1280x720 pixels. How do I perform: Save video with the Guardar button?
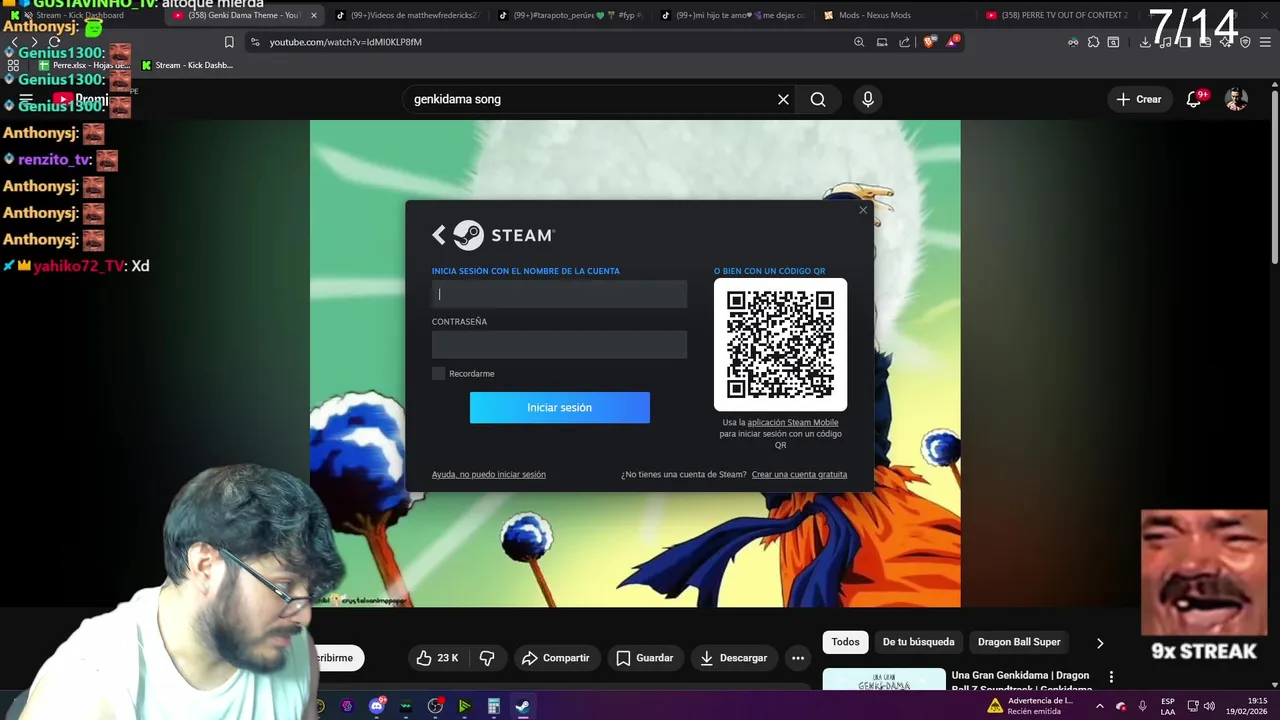pos(644,658)
